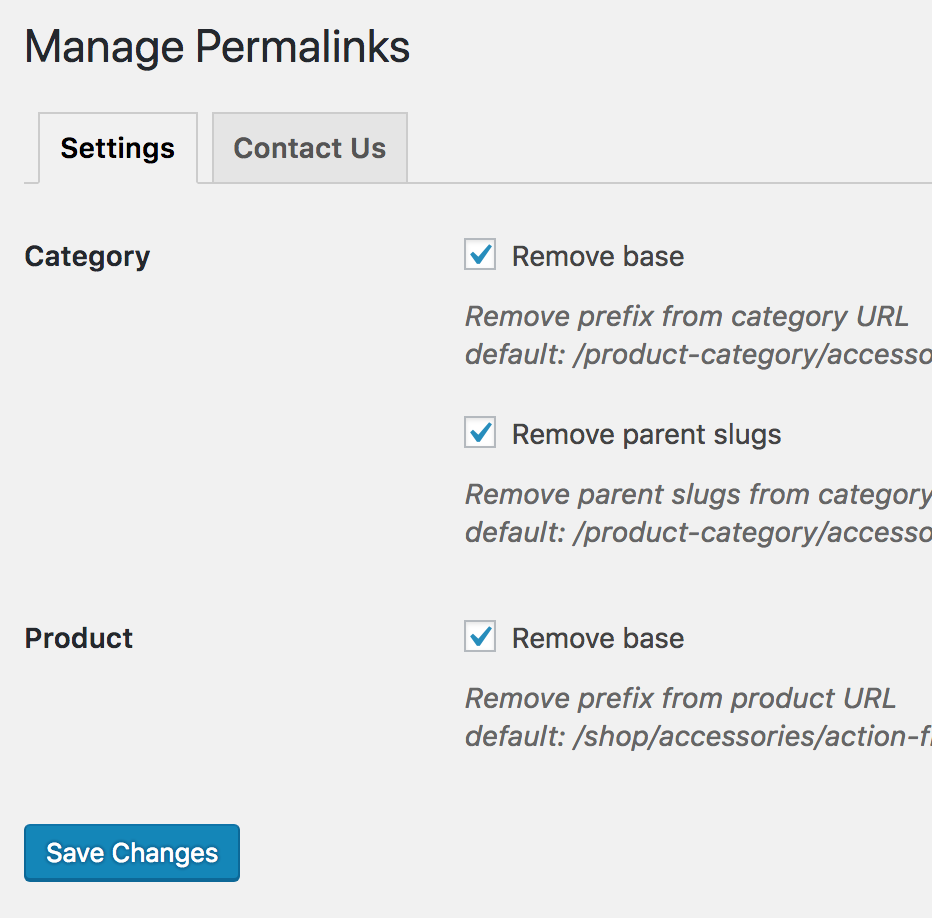
Task: Click 'Remove prefix from category URL' description
Action: [687, 316]
